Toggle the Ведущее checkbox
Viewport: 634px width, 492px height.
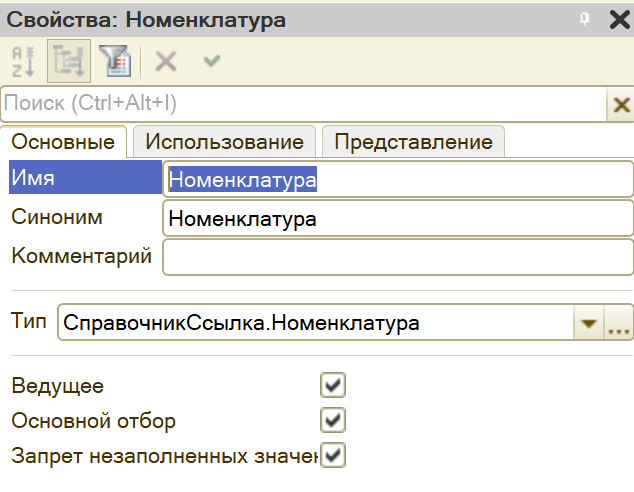point(333,385)
